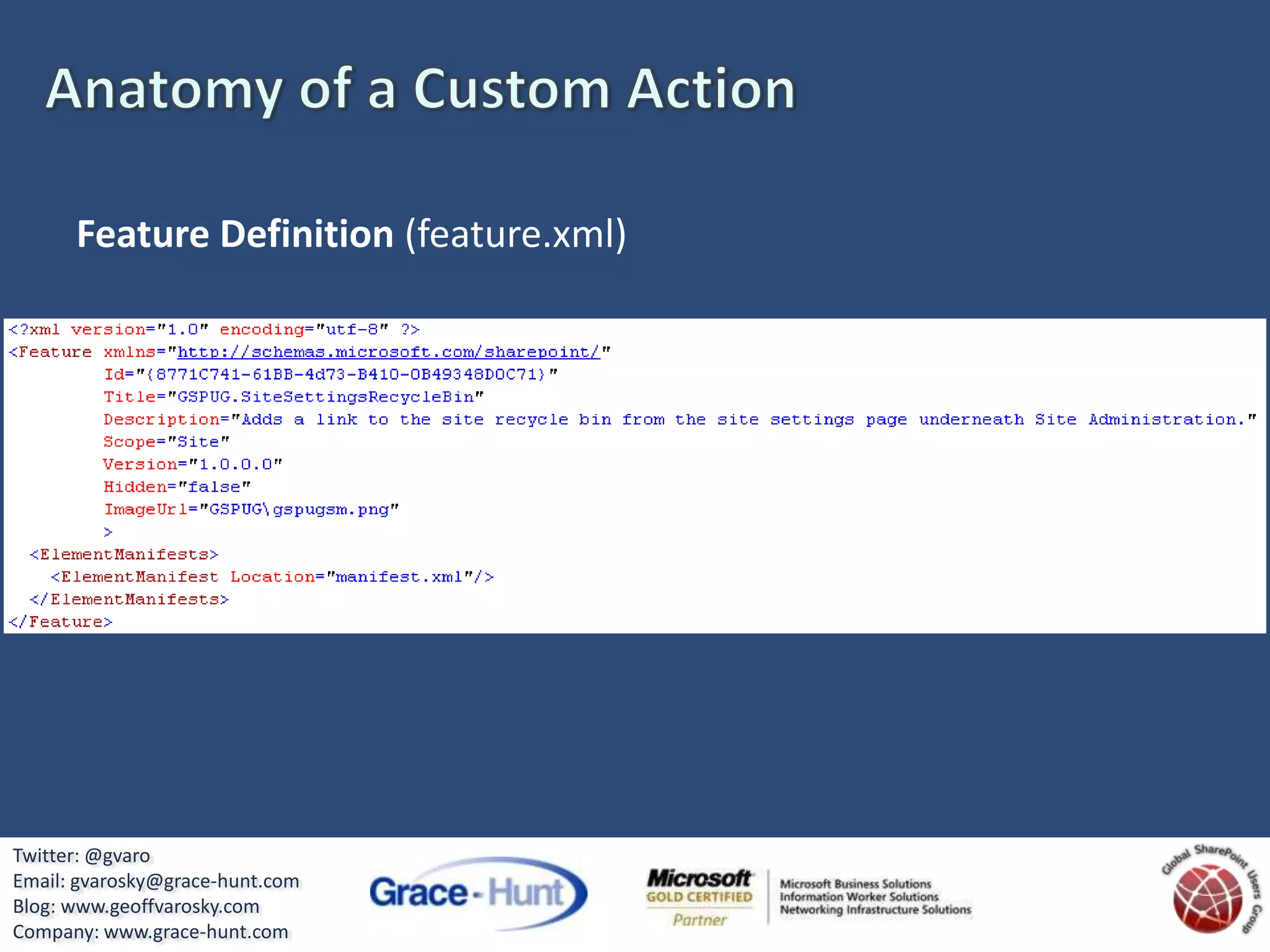The image size is (1270, 952).
Task: Click the Scope="Site" attribute
Action: 166,442
